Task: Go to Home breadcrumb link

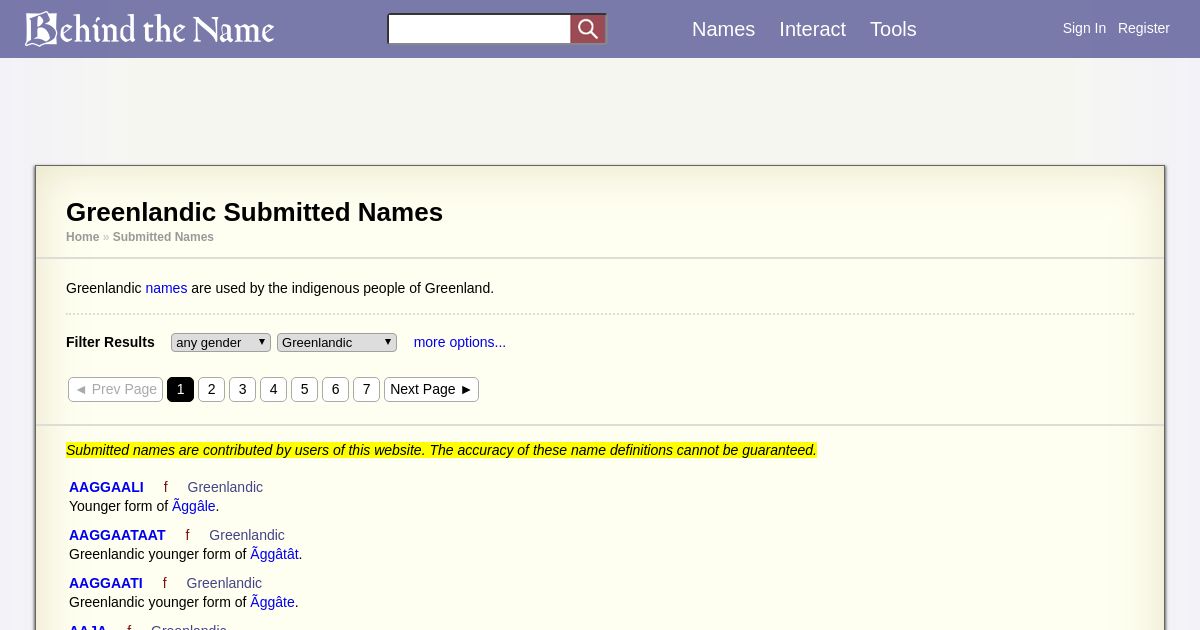Action: 82,237
